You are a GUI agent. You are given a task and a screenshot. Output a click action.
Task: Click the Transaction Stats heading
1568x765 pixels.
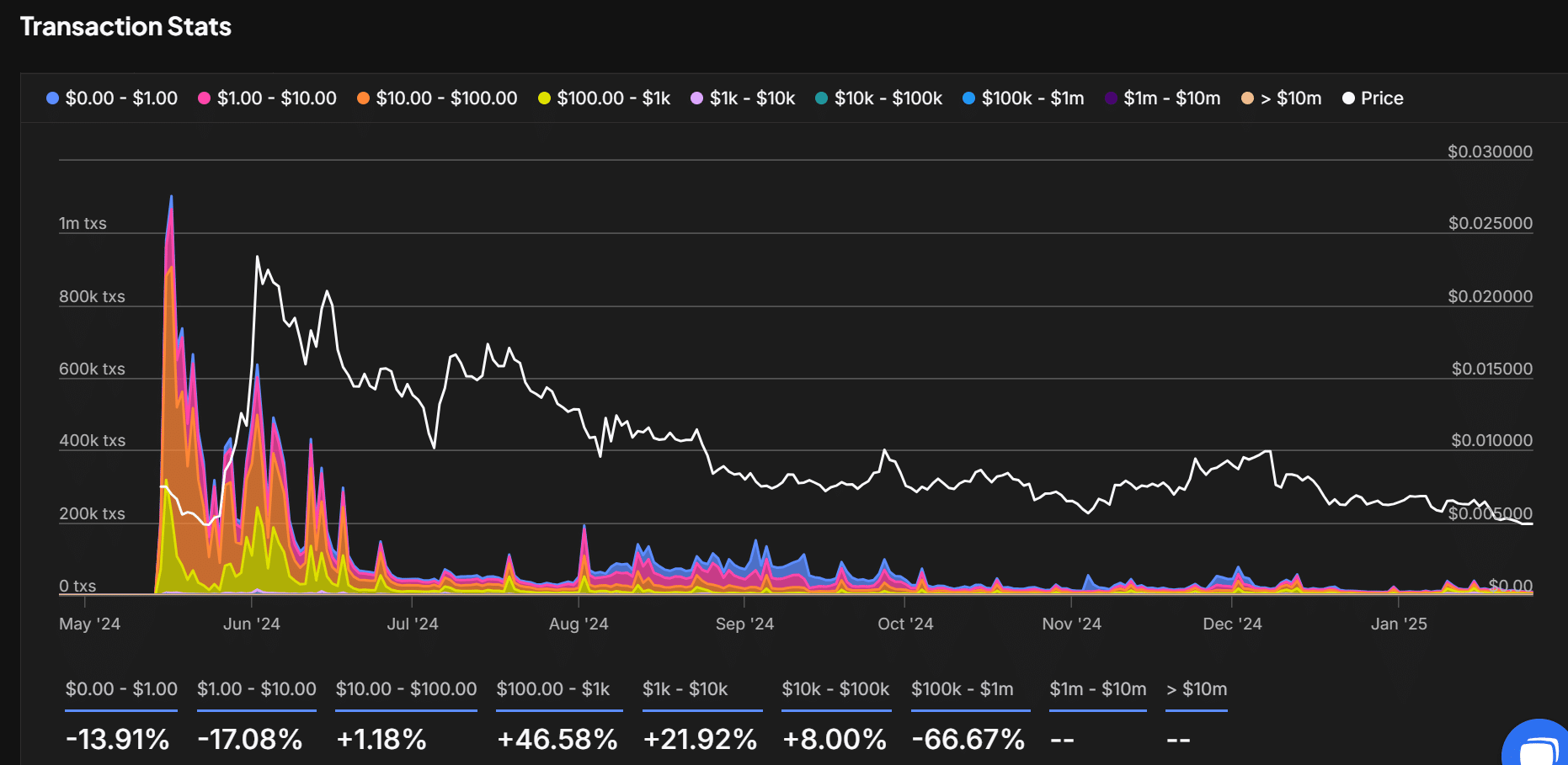[x=125, y=27]
